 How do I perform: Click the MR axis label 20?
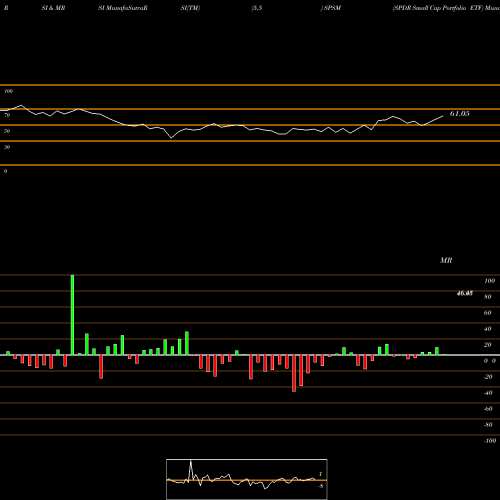488,345
